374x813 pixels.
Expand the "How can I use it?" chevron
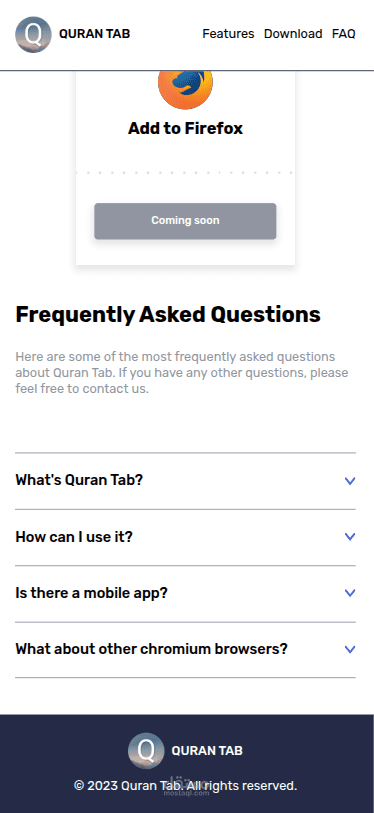point(350,537)
